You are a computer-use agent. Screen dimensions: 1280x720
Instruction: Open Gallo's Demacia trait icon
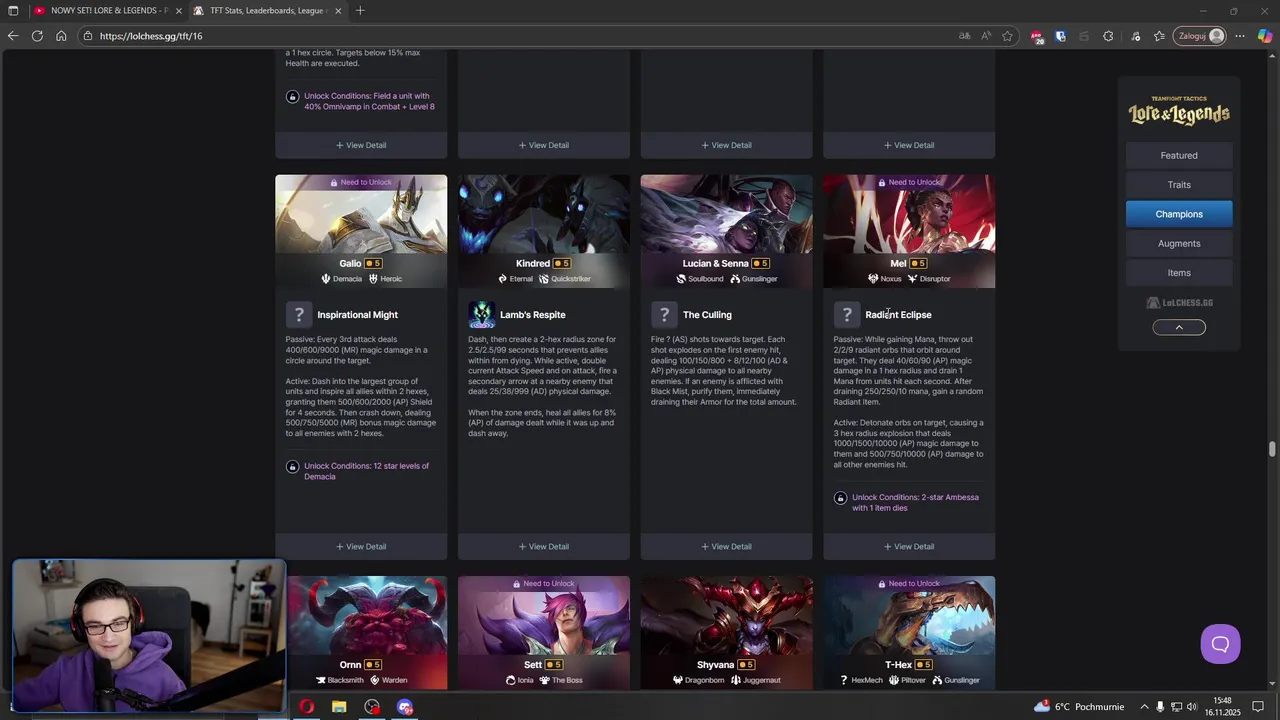[326, 279]
